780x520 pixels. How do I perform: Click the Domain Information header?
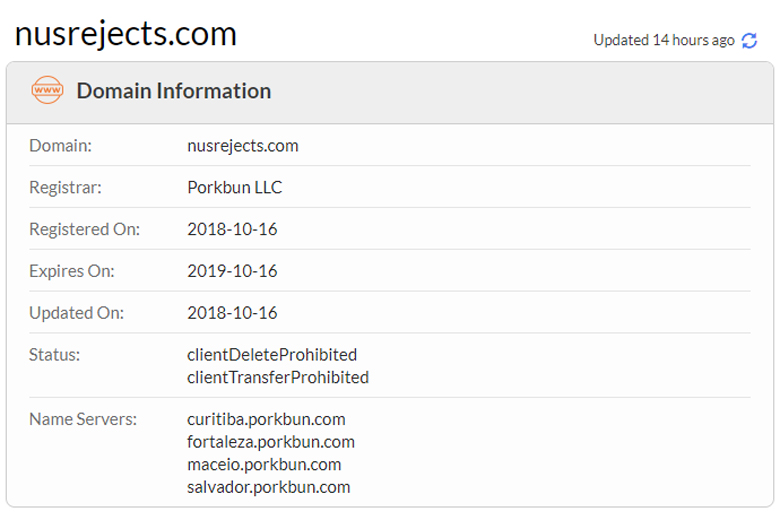click(174, 91)
